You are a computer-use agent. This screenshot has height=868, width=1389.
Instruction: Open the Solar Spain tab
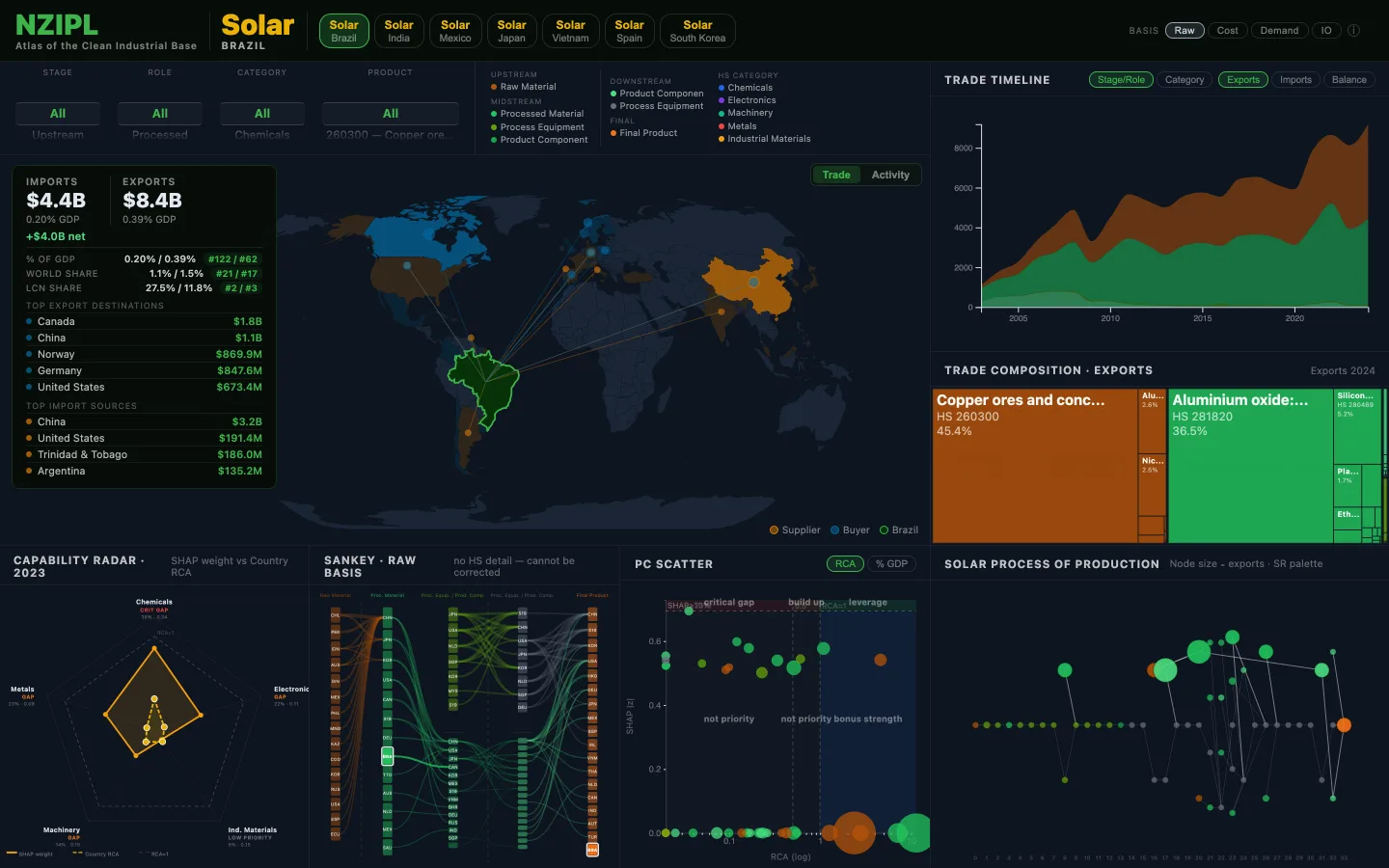[x=629, y=31]
